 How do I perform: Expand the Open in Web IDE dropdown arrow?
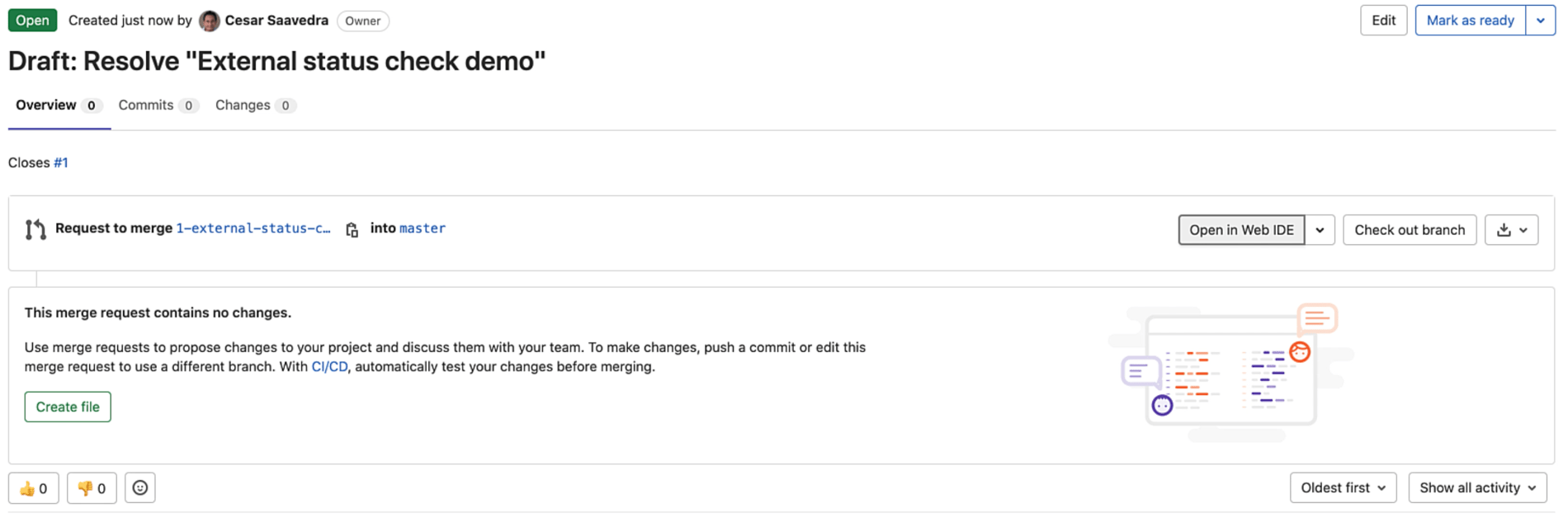click(1320, 230)
